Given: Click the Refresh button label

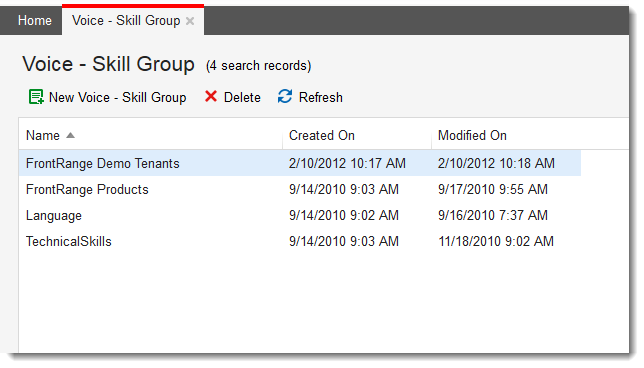Looking at the screenshot, I should pos(320,97).
